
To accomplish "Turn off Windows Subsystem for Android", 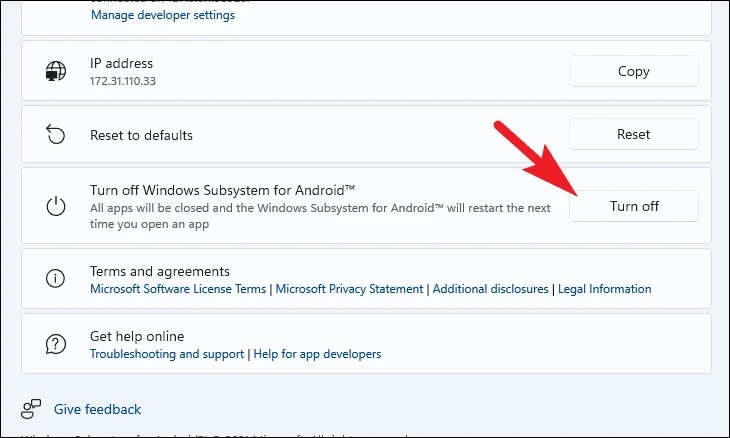I will pyautogui.click(x=634, y=206).
